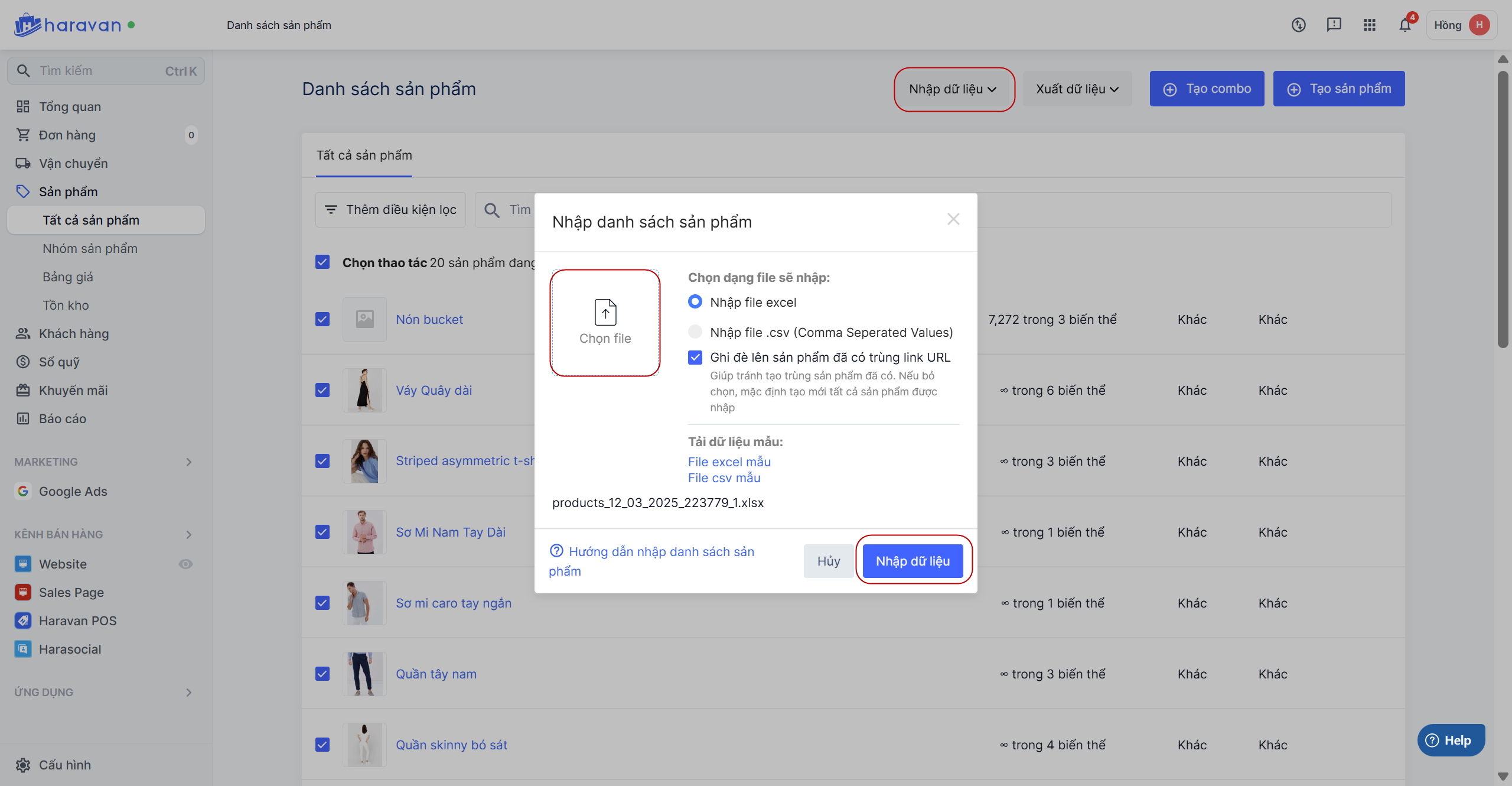The width and height of the screenshot is (1512, 786).
Task: Click the help question mark icon in dialog footer
Action: pos(556,551)
